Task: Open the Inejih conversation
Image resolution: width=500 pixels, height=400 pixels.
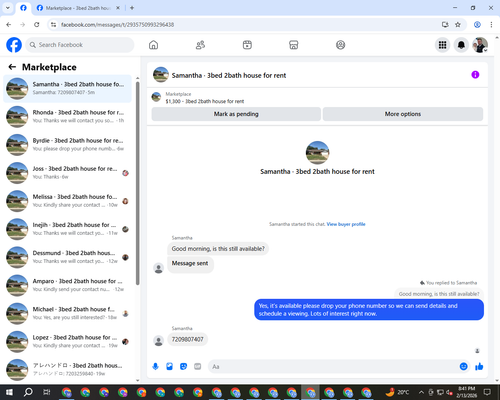Action: click(67, 229)
